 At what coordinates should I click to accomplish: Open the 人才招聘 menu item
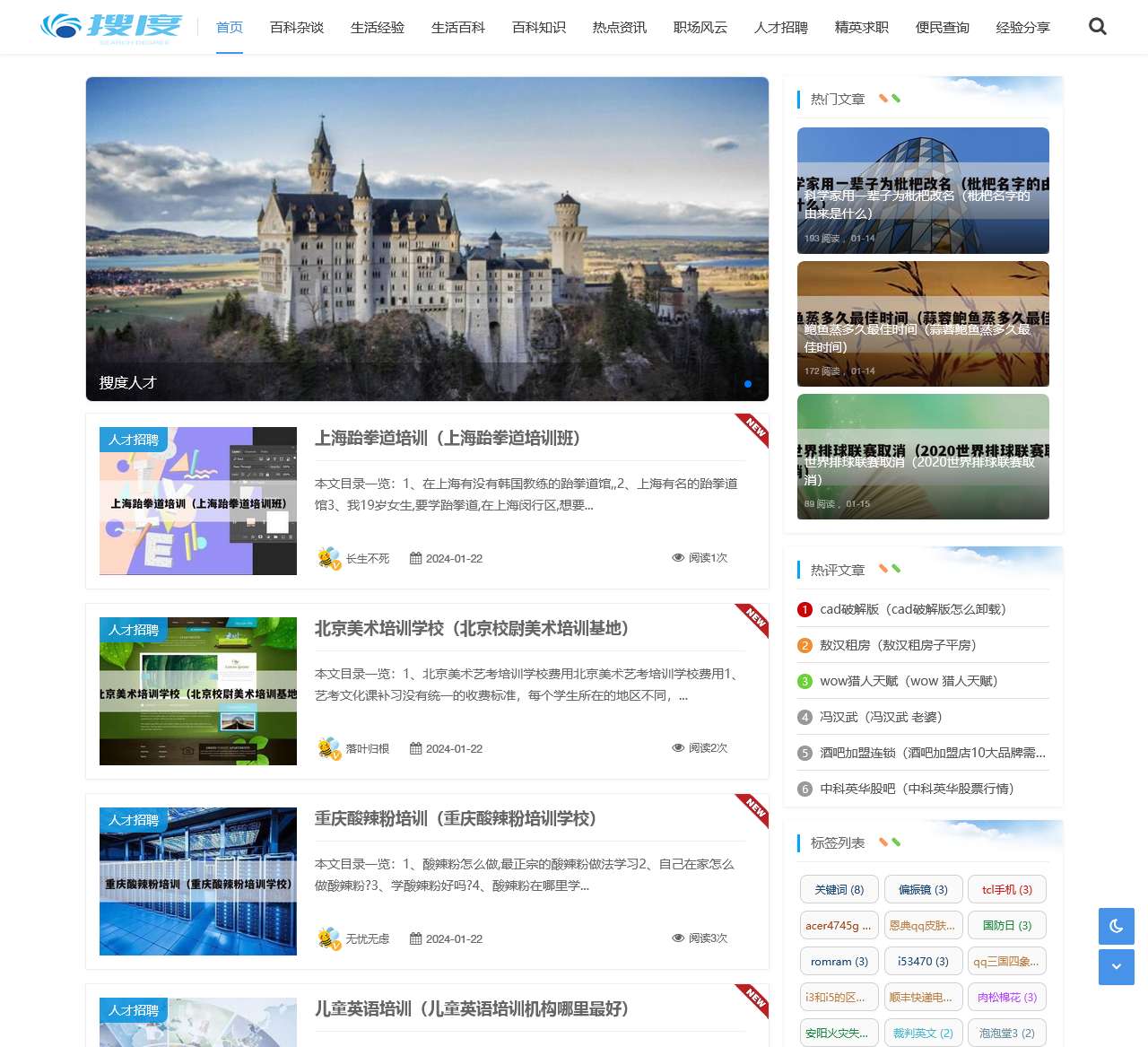(780, 27)
